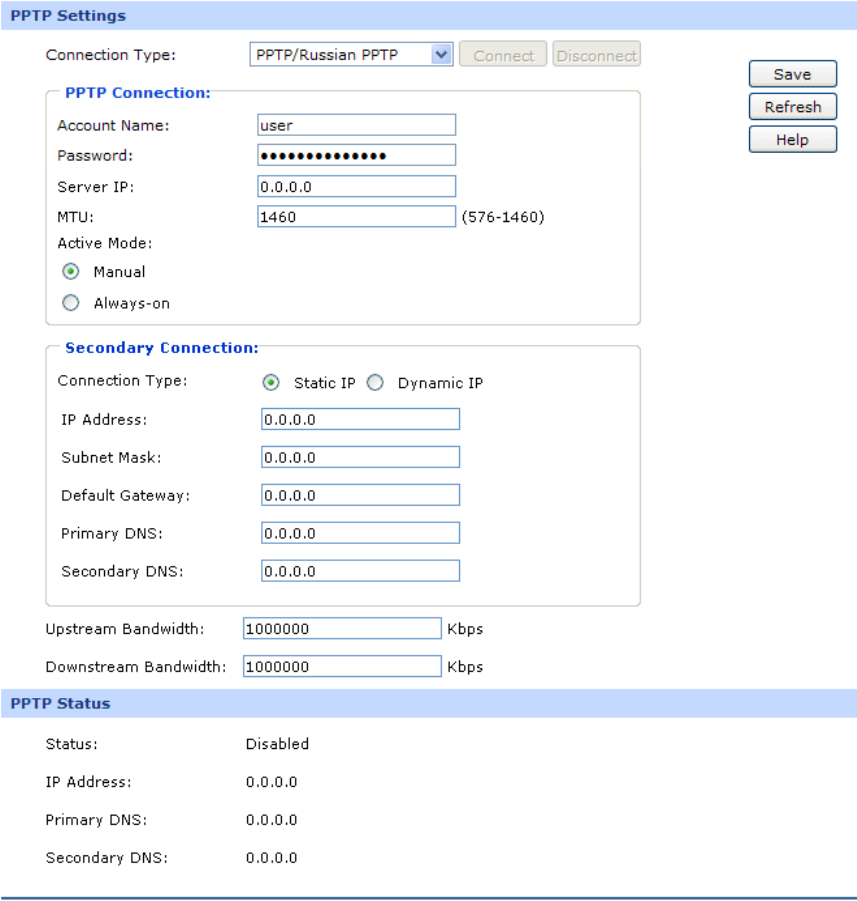Select Always-on active mode radio button
857x901 pixels.
point(71,303)
